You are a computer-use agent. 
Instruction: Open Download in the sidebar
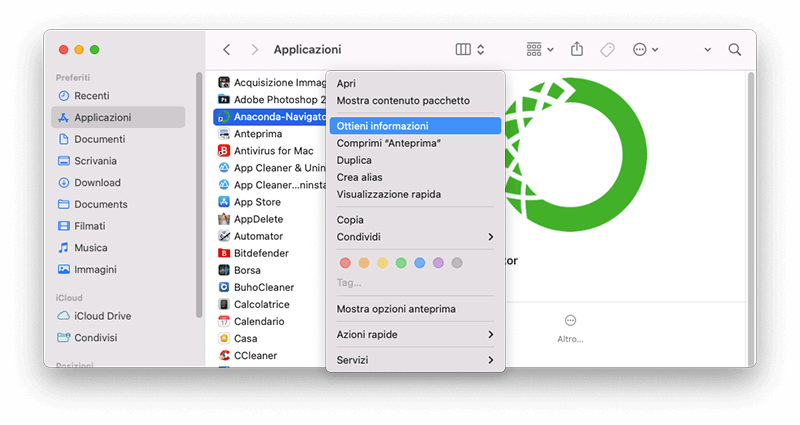pos(118,183)
